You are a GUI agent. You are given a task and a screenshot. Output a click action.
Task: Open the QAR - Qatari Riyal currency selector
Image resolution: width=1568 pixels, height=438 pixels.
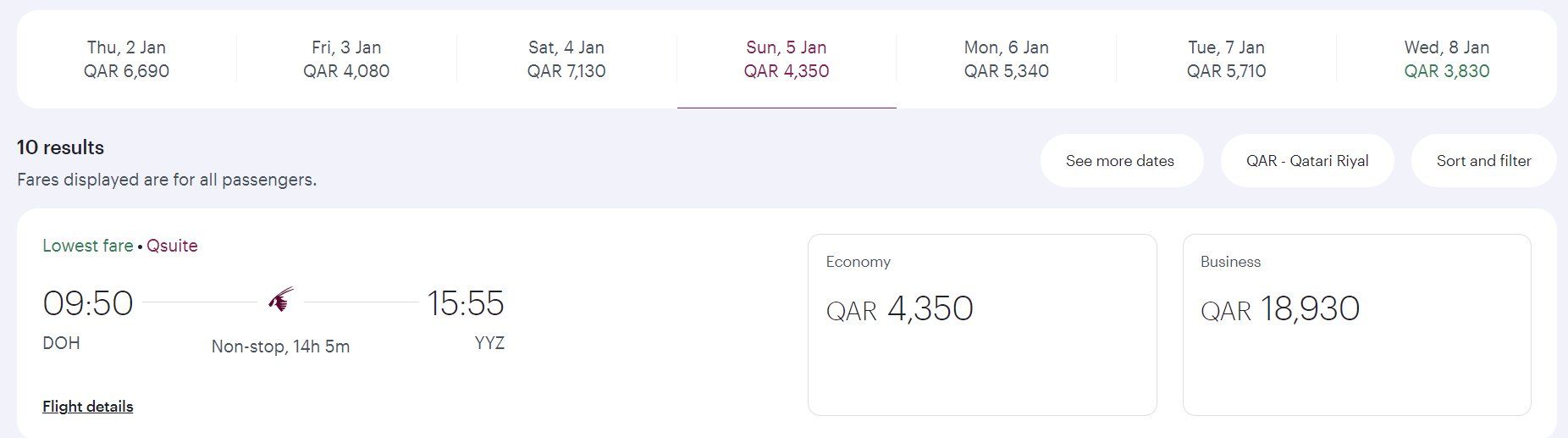click(1307, 161)
